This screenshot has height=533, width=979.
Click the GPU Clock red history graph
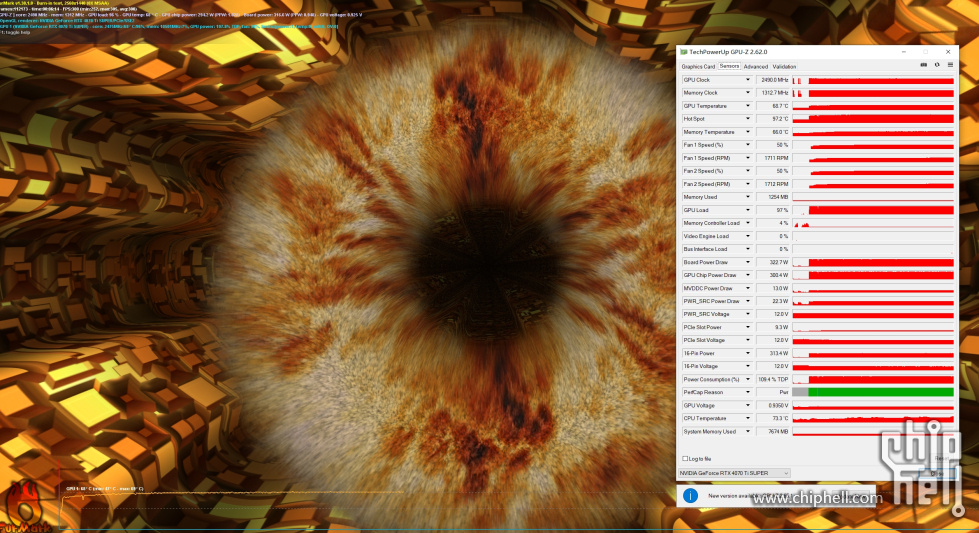[873, 80]
